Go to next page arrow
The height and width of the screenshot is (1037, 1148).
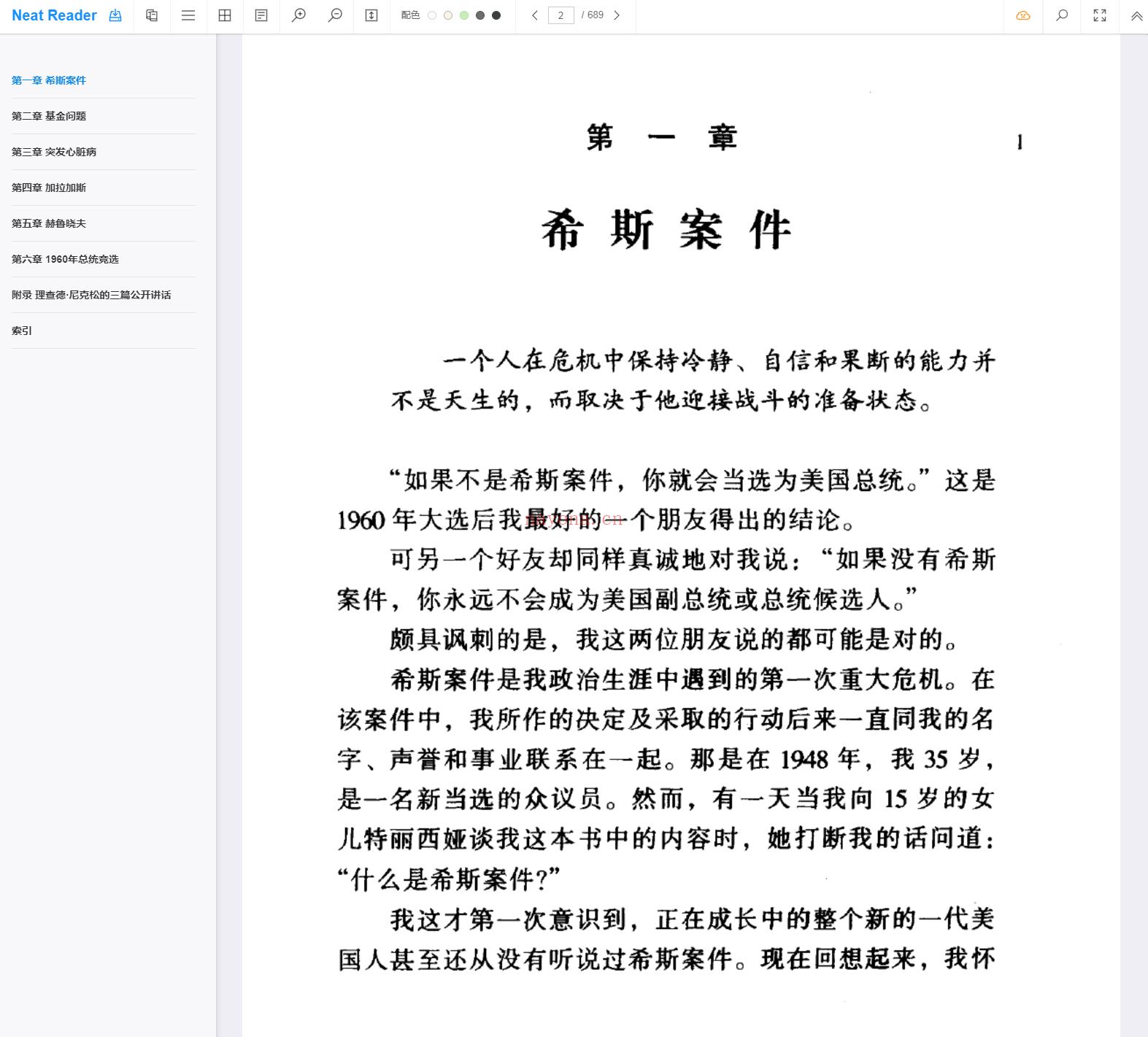coord(617,15)
